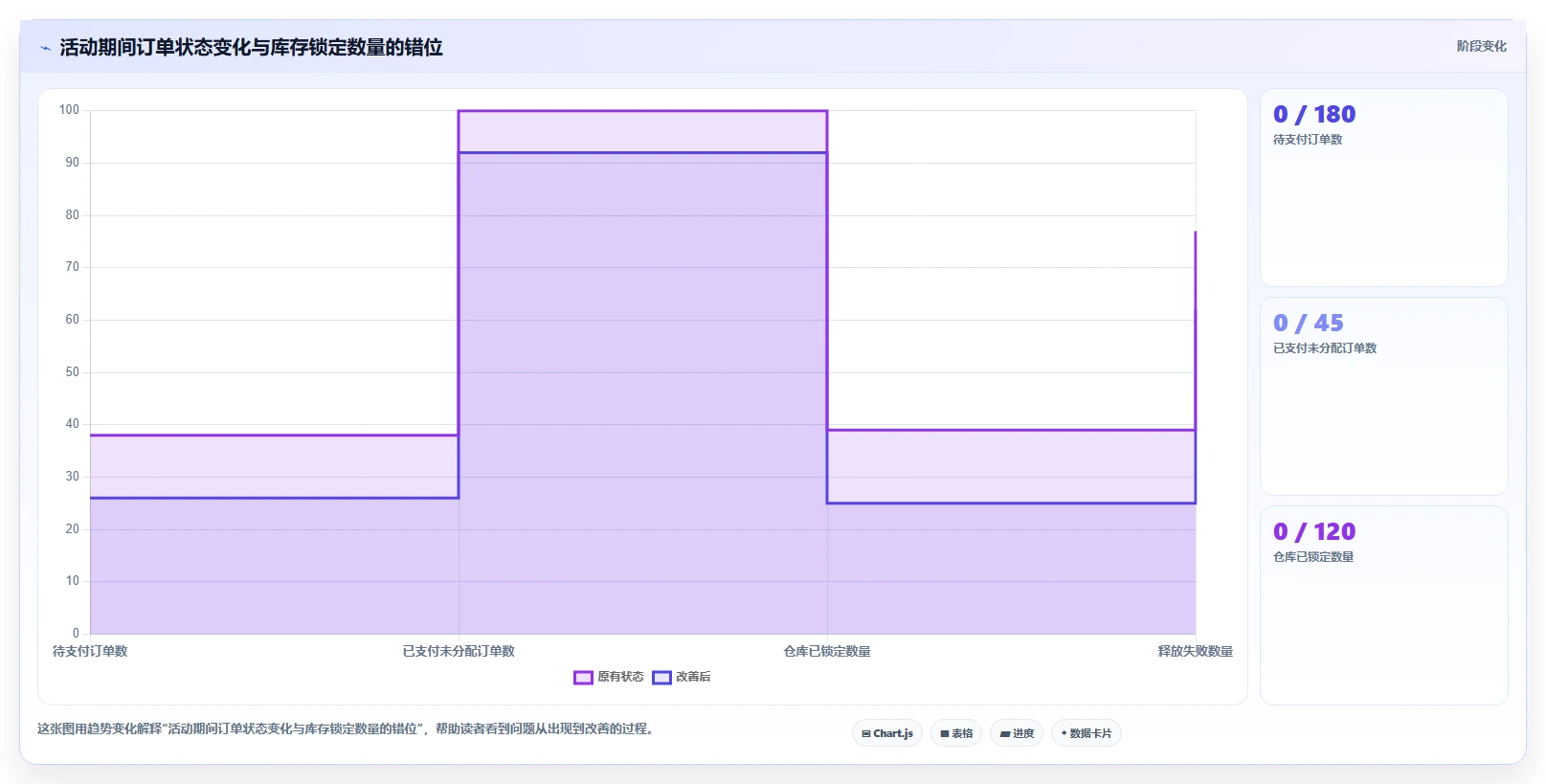Click the purple 原有状态 legend swatch
Viewport: 1546px width, 784px height.
pyautogui.click(x=583, y=678)
